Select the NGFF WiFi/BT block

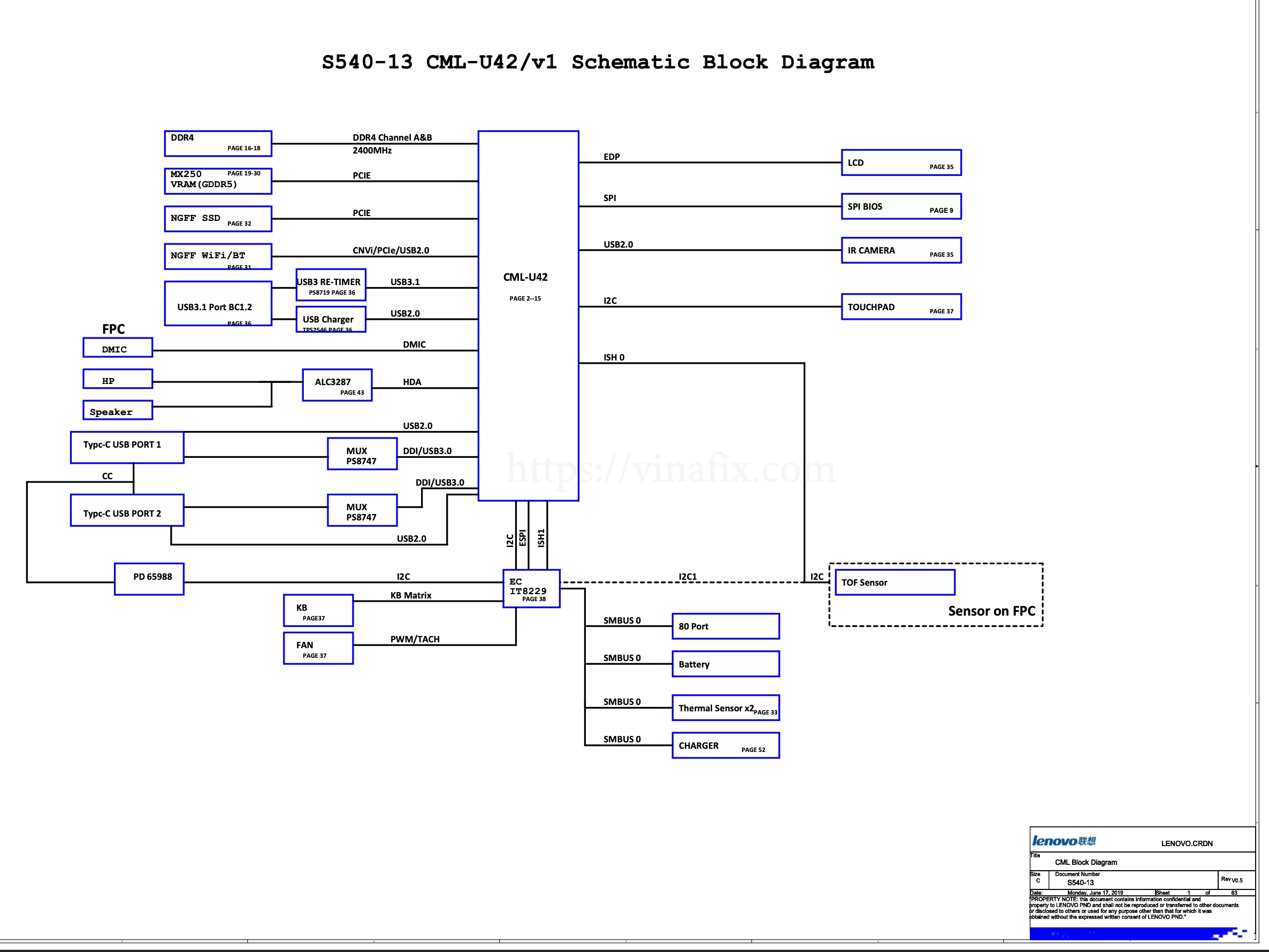point(218,256)
